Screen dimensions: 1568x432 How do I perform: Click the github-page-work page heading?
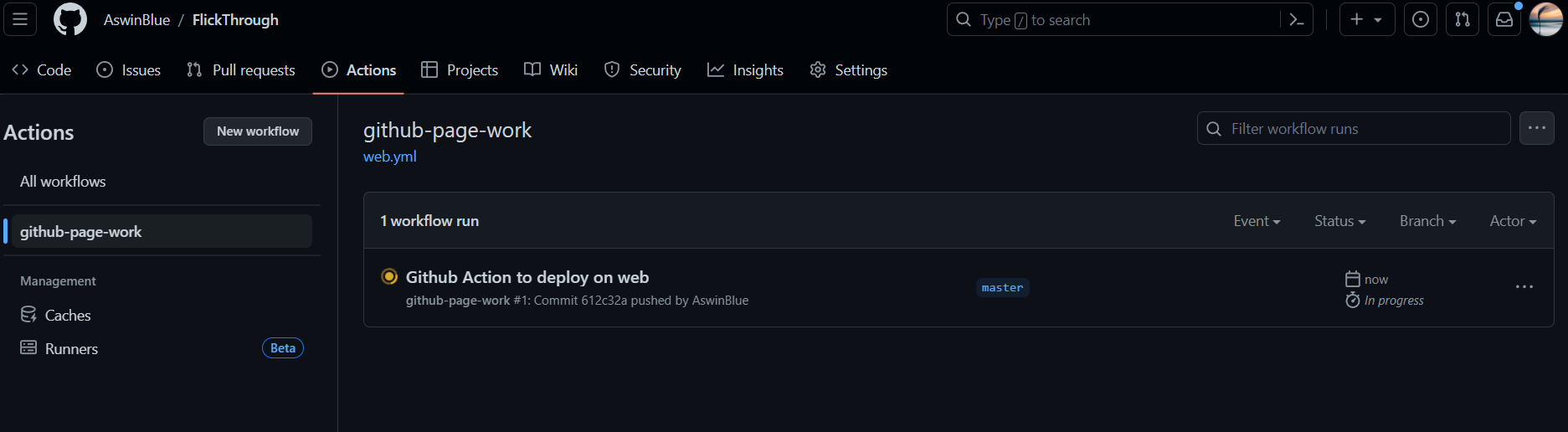(x=447, y=131)
